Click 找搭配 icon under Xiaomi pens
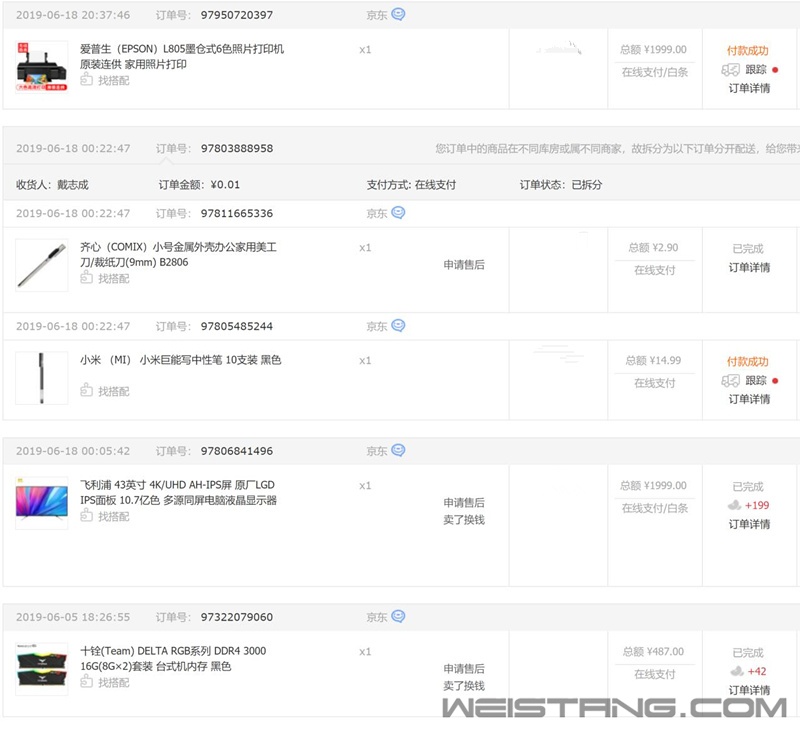 86,390
